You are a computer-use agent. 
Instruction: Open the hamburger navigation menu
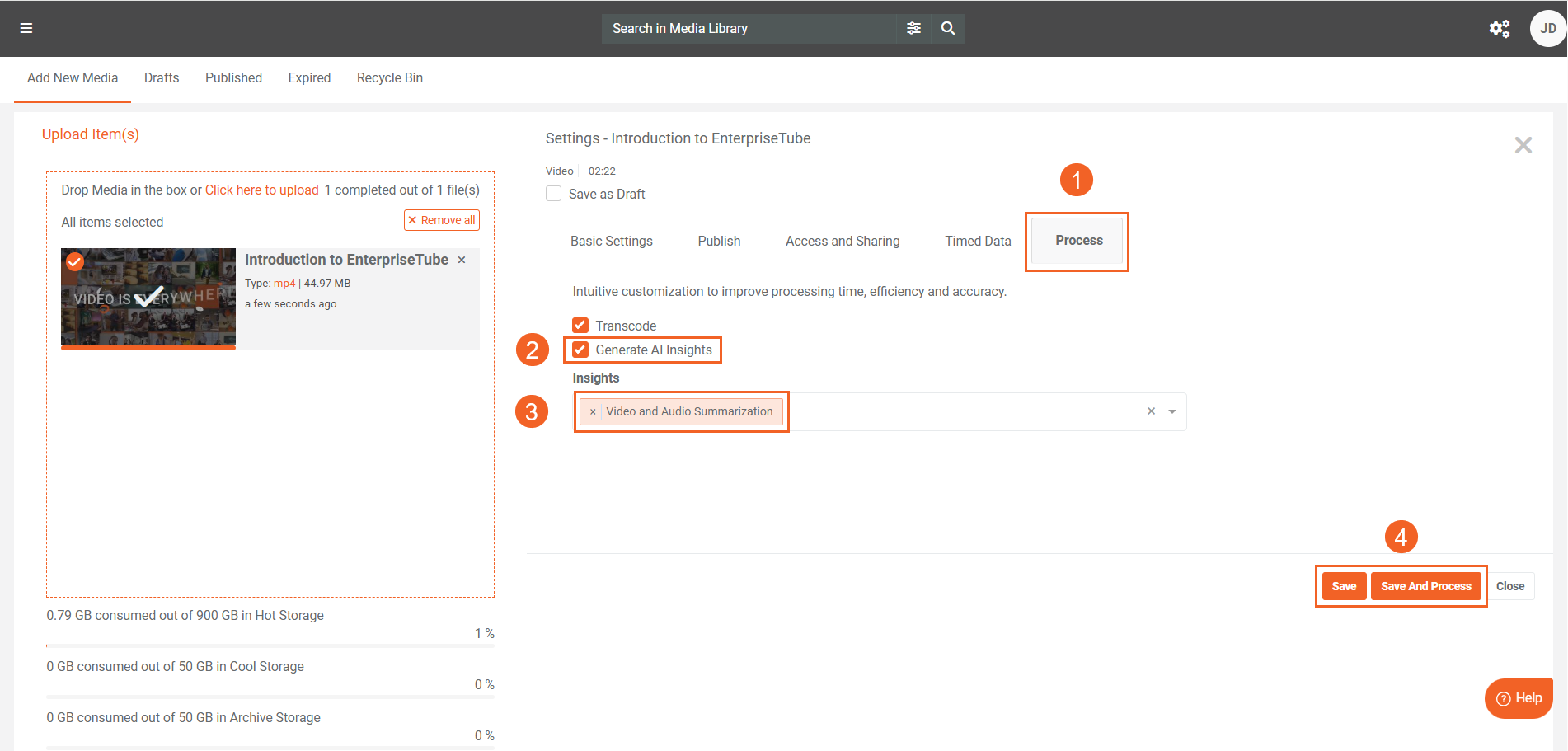[26, 28]
